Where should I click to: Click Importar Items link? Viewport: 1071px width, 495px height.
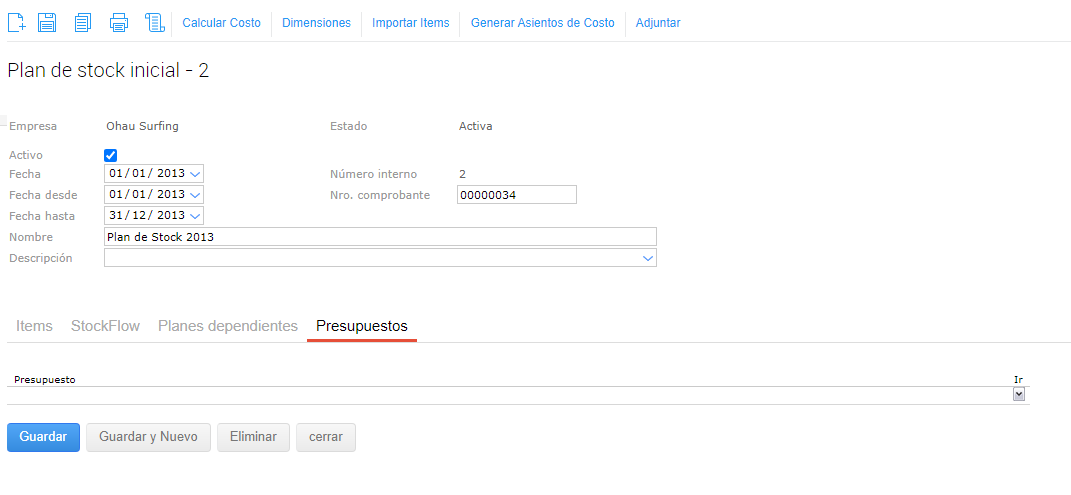[411, 23]
